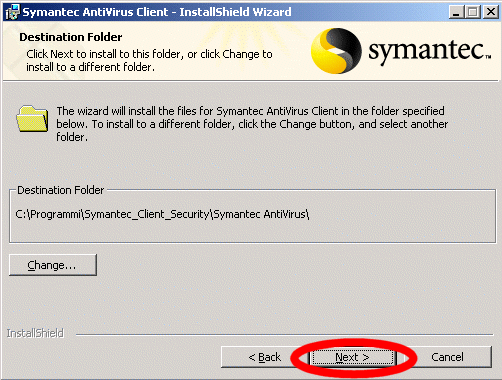This screenshot has width=502, height=380.
Task: Open the Change... folder dialog
Action: point(53,265)
